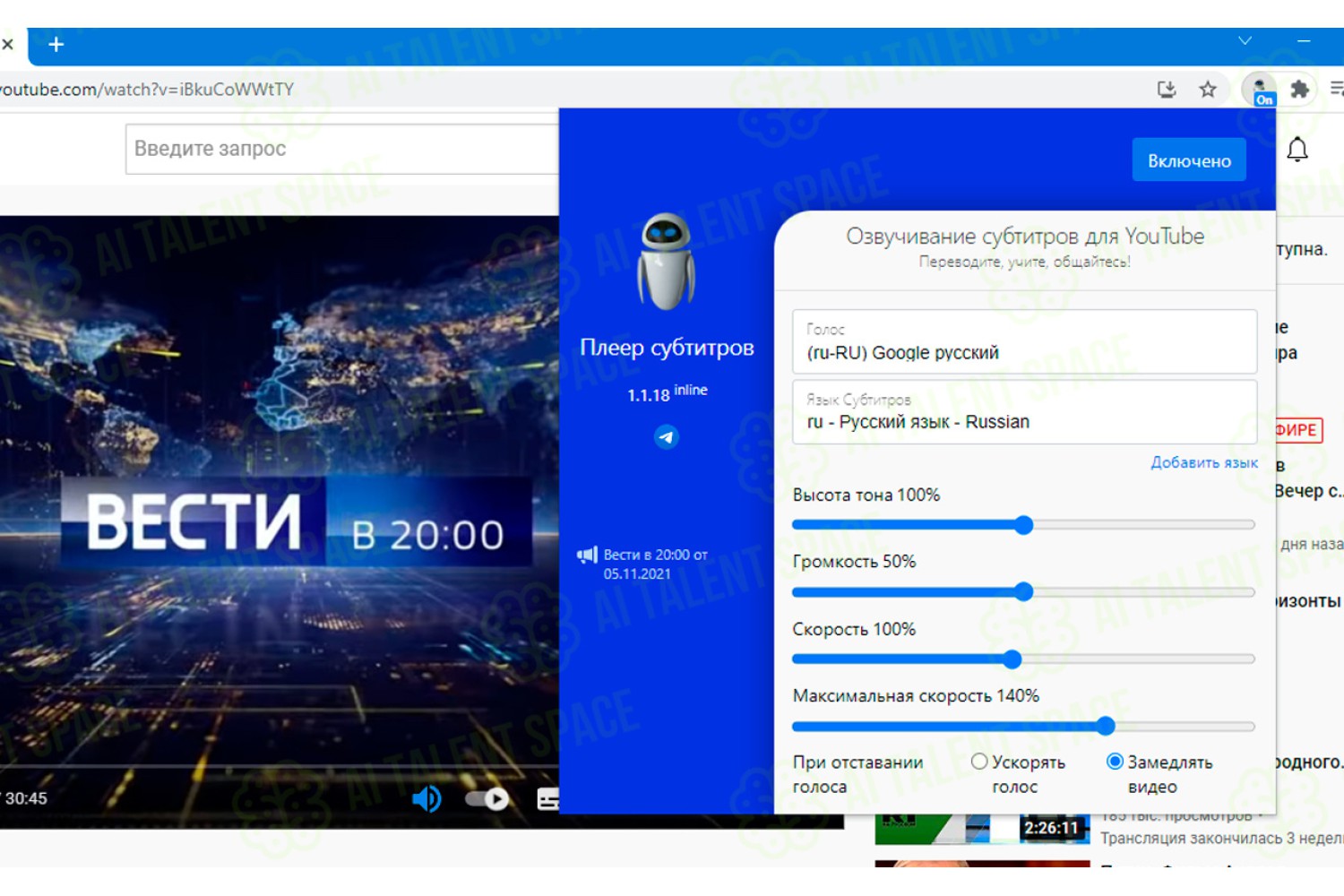Click the version label 1.1.18 inline
This screenshot has width=1344, height=896.
(667, 392)
